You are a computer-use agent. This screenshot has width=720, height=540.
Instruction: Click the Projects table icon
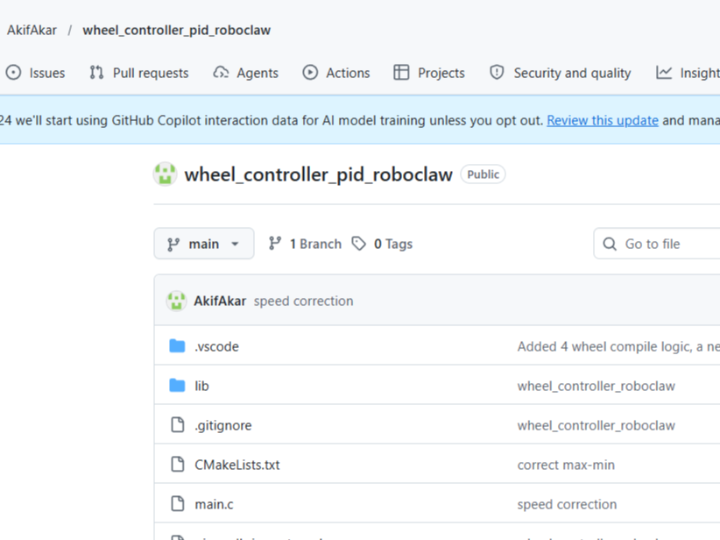pos(401,73)
